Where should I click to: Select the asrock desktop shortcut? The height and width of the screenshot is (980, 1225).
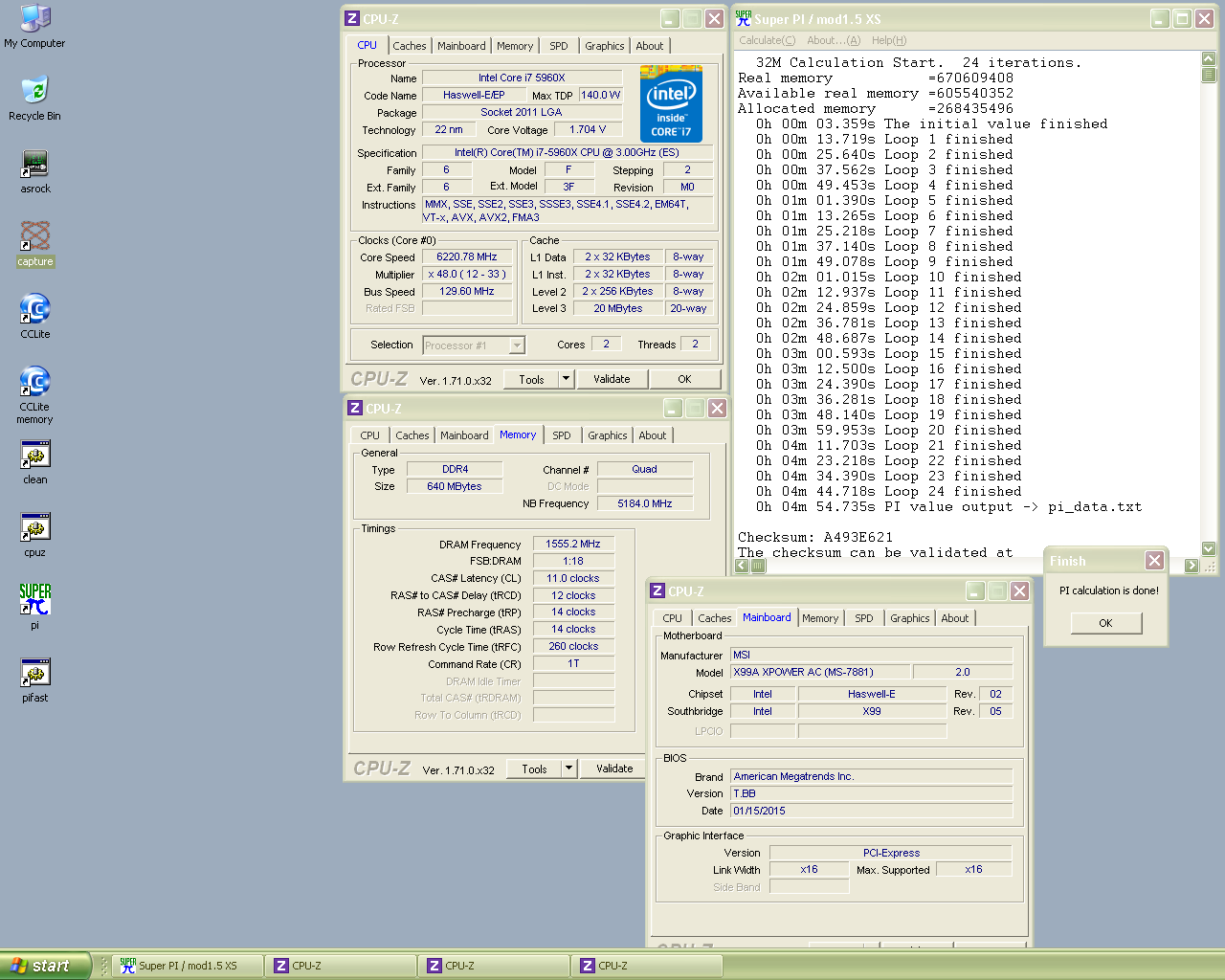click(35, 171)
